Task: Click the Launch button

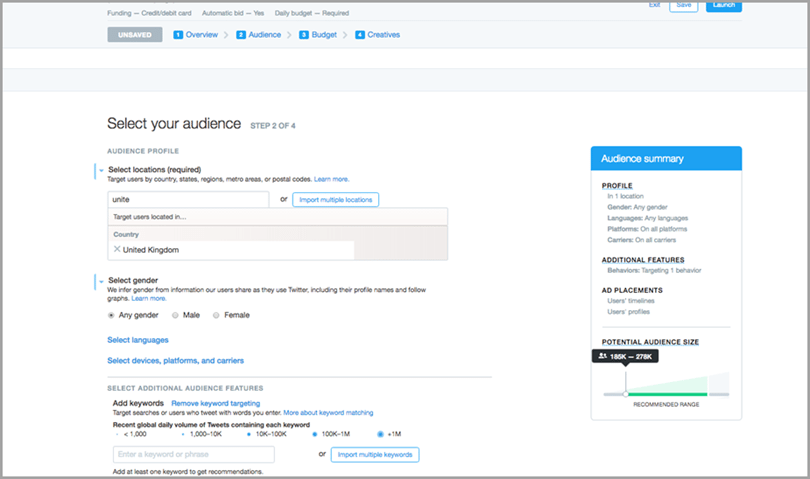Action: [723, 6]
